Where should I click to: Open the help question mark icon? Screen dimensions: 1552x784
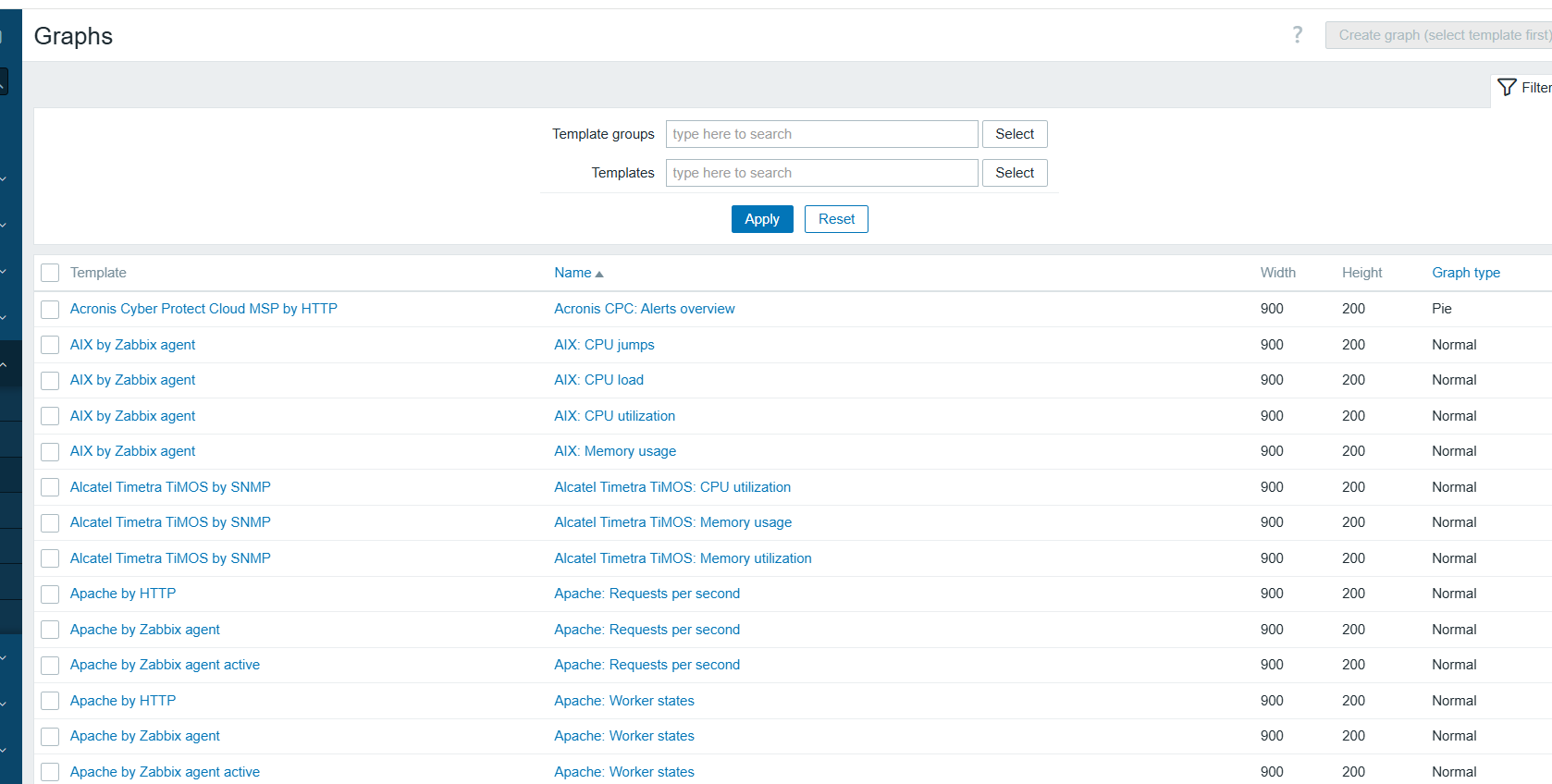click(x=1298, y=35)
